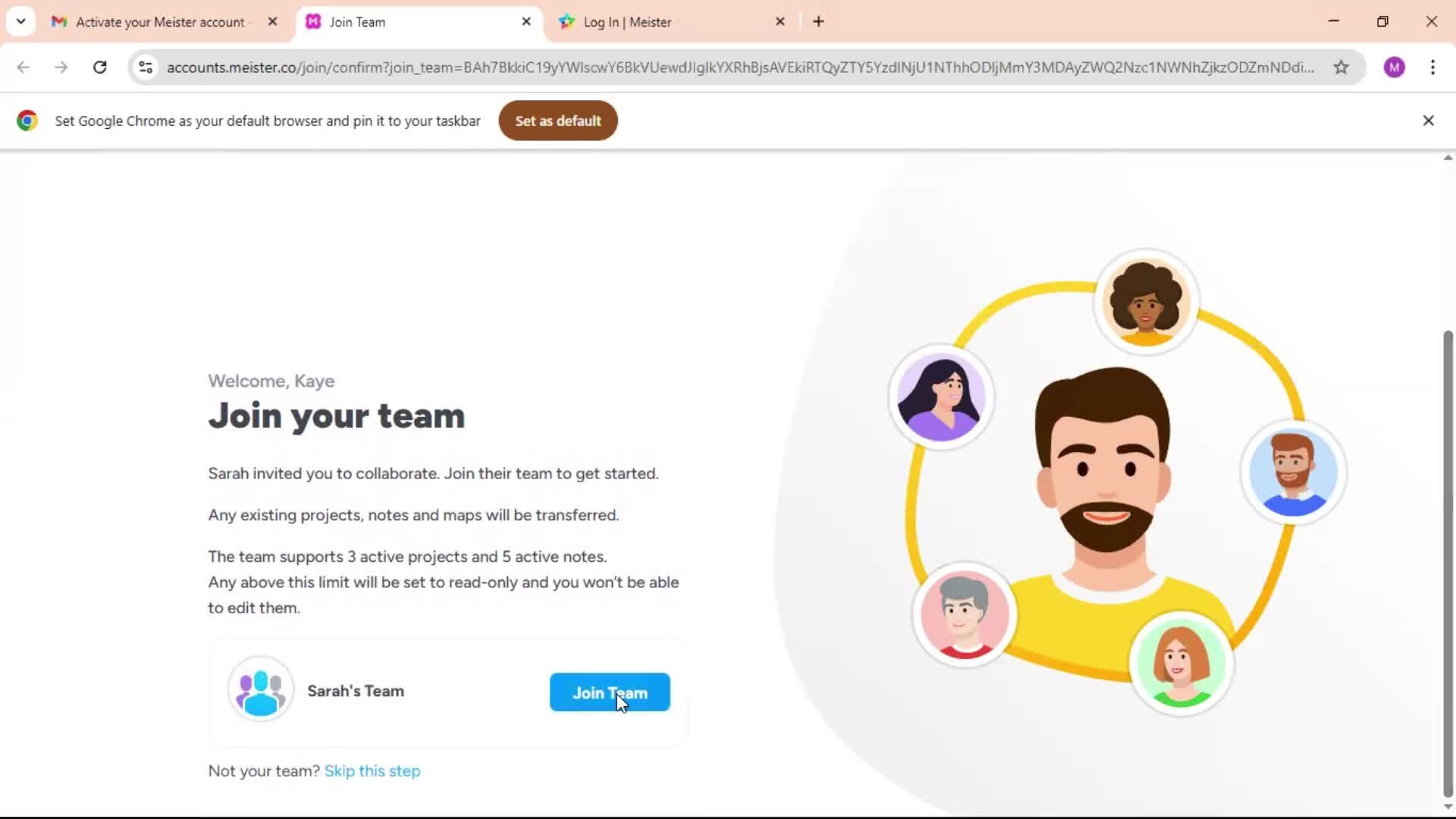Minimize the Chrome window

pos(1334,21)
